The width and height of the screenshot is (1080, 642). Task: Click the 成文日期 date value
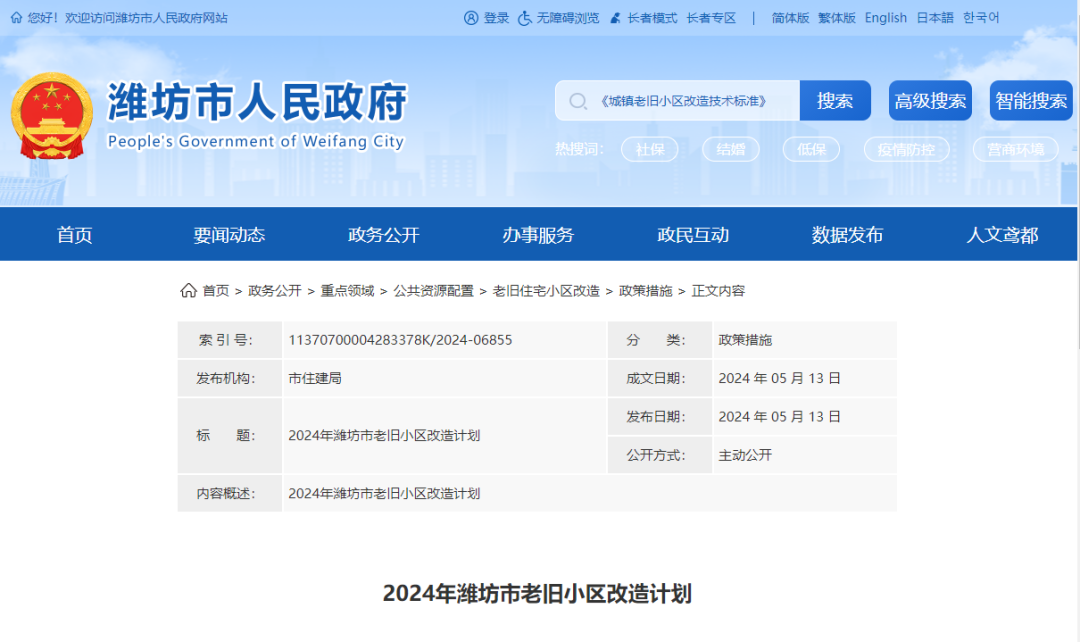click(x=780, y=378)
